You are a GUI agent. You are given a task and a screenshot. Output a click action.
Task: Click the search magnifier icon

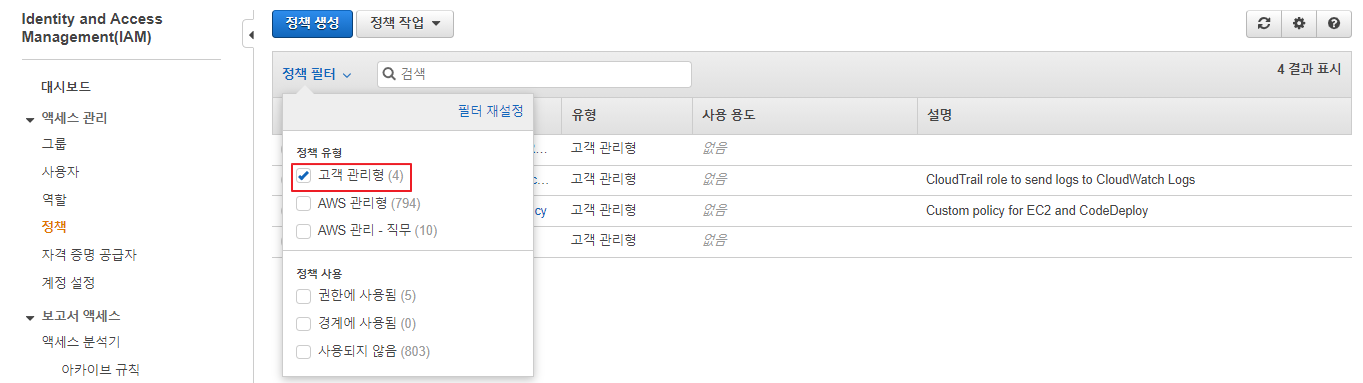click(390, 74)
